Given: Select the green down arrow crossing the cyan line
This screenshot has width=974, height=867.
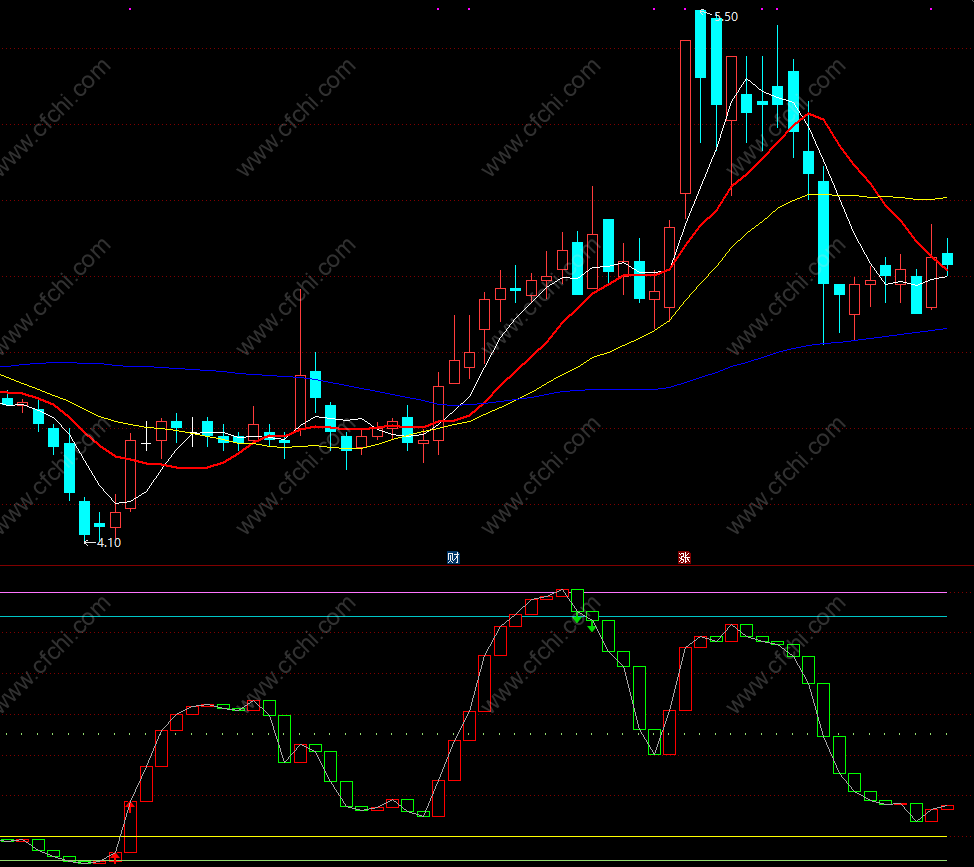Looking at the screenshot, I should 577,617.
